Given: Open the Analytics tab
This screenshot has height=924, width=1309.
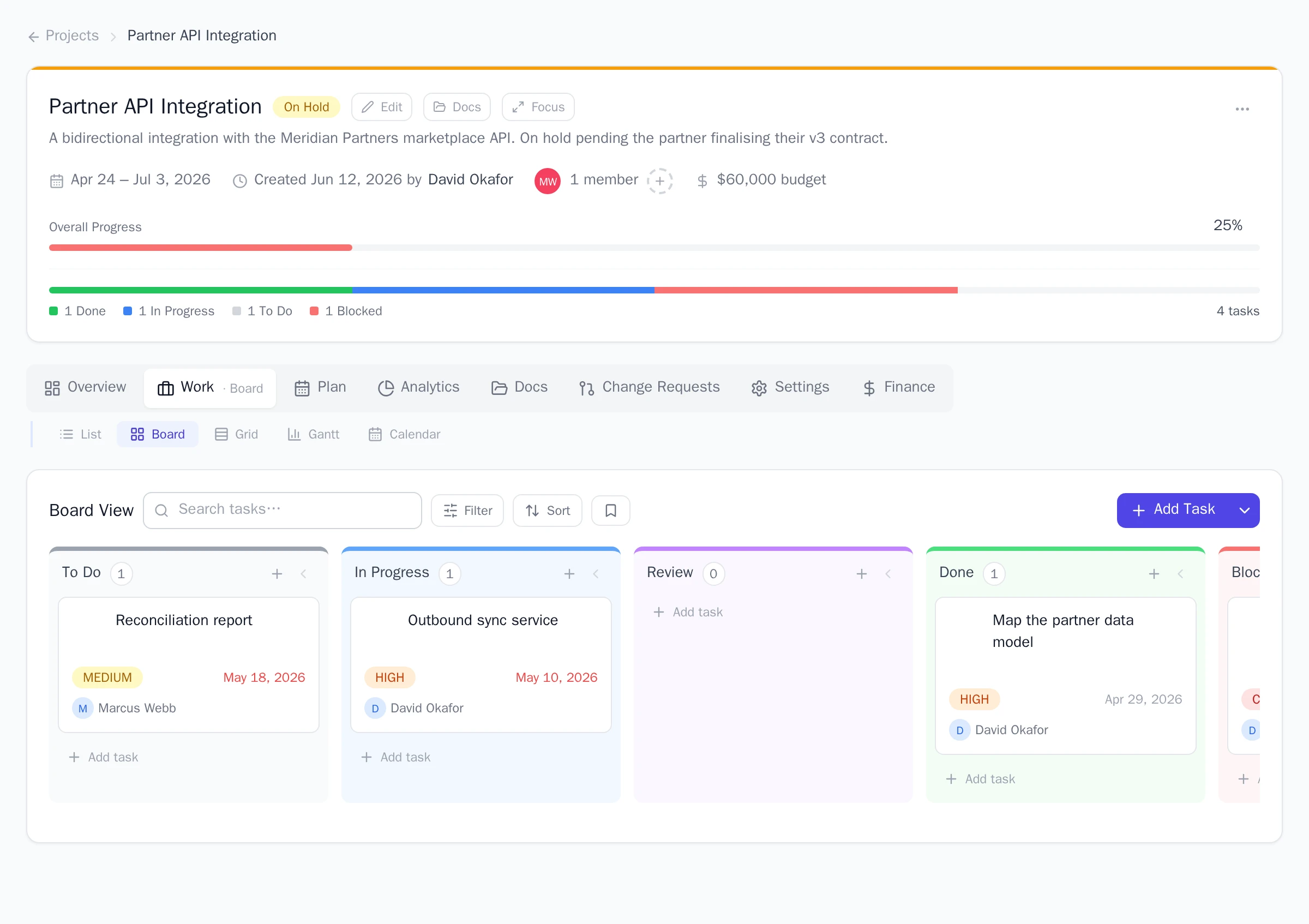Looking at the screenshot, I should coord(418,388).
